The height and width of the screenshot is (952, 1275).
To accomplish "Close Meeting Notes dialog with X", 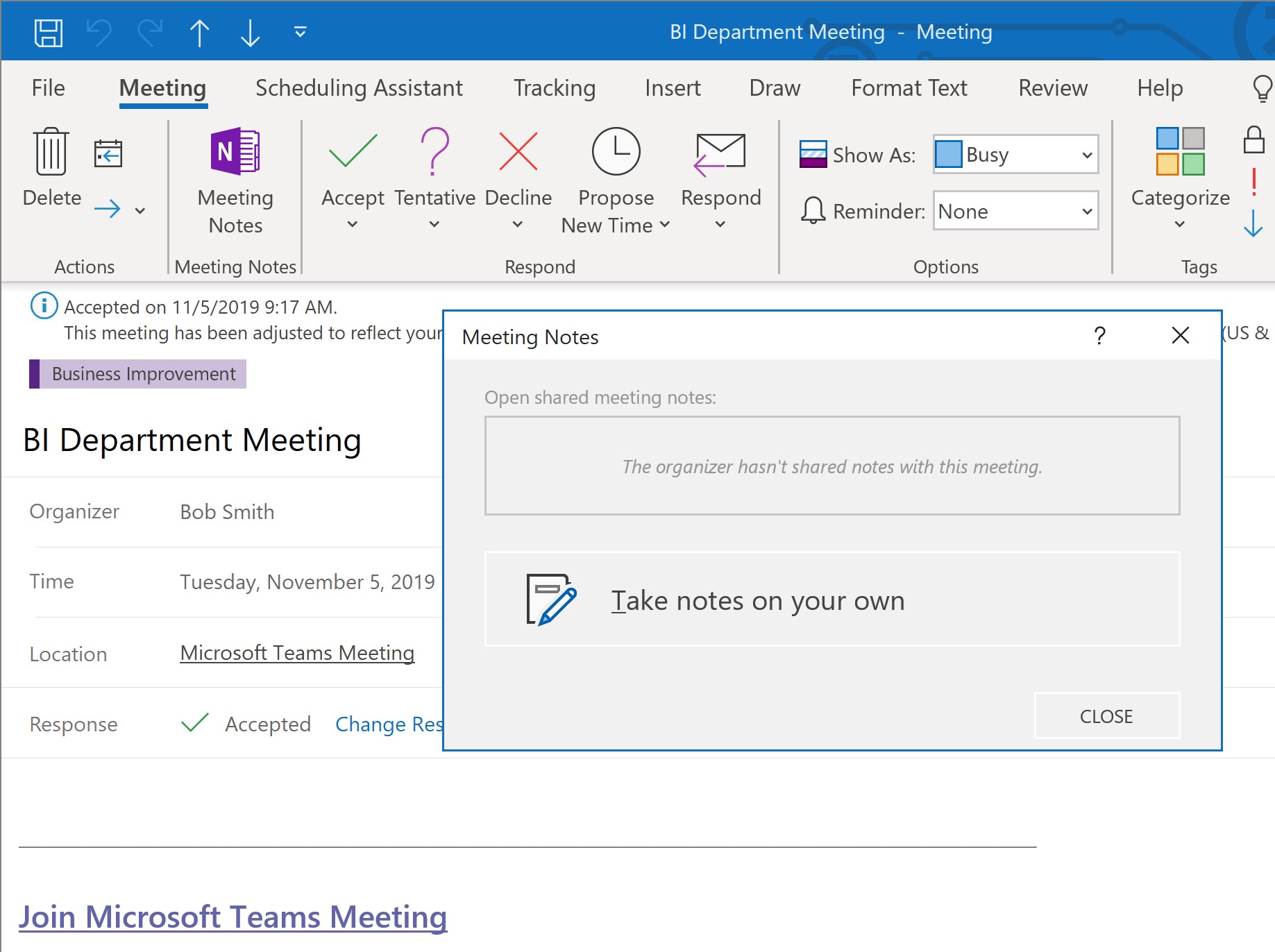I will pos(1181,336).
